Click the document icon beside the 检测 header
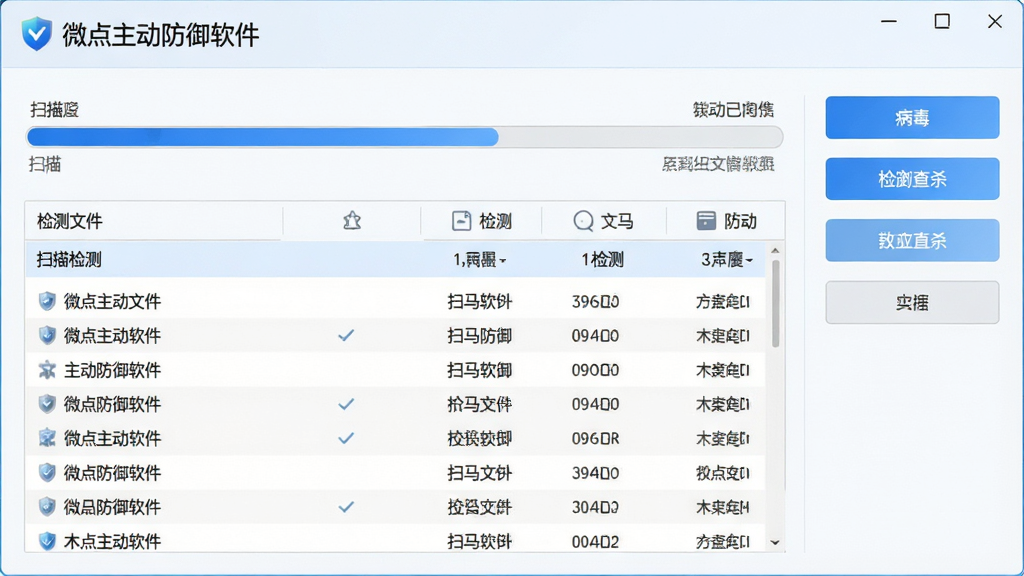This screenshot has width=1024, height=576. 461,221
